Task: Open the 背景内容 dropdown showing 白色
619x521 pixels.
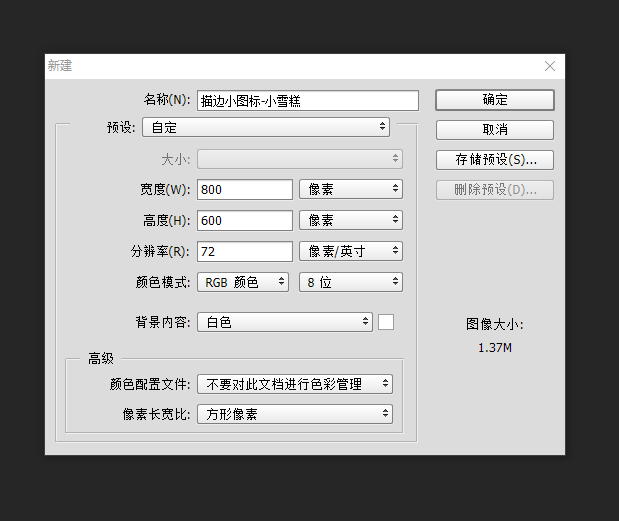Action: coord(285,322)
